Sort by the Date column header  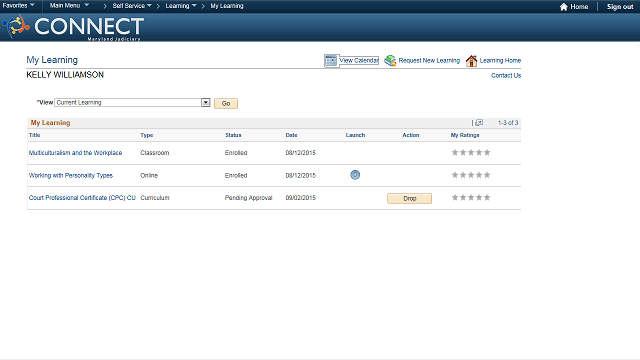(291, 135)
